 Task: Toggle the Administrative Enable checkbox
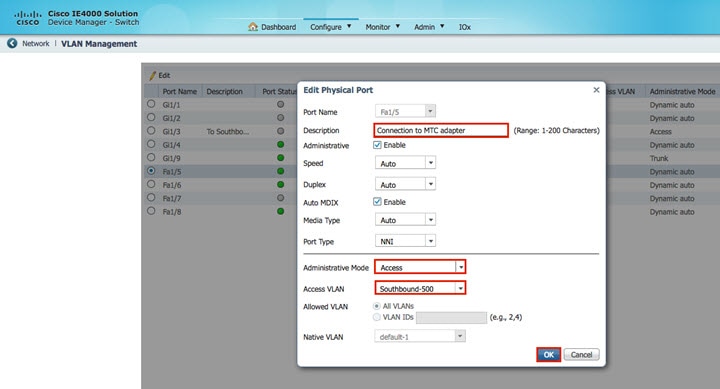click(x=377, y=145)
